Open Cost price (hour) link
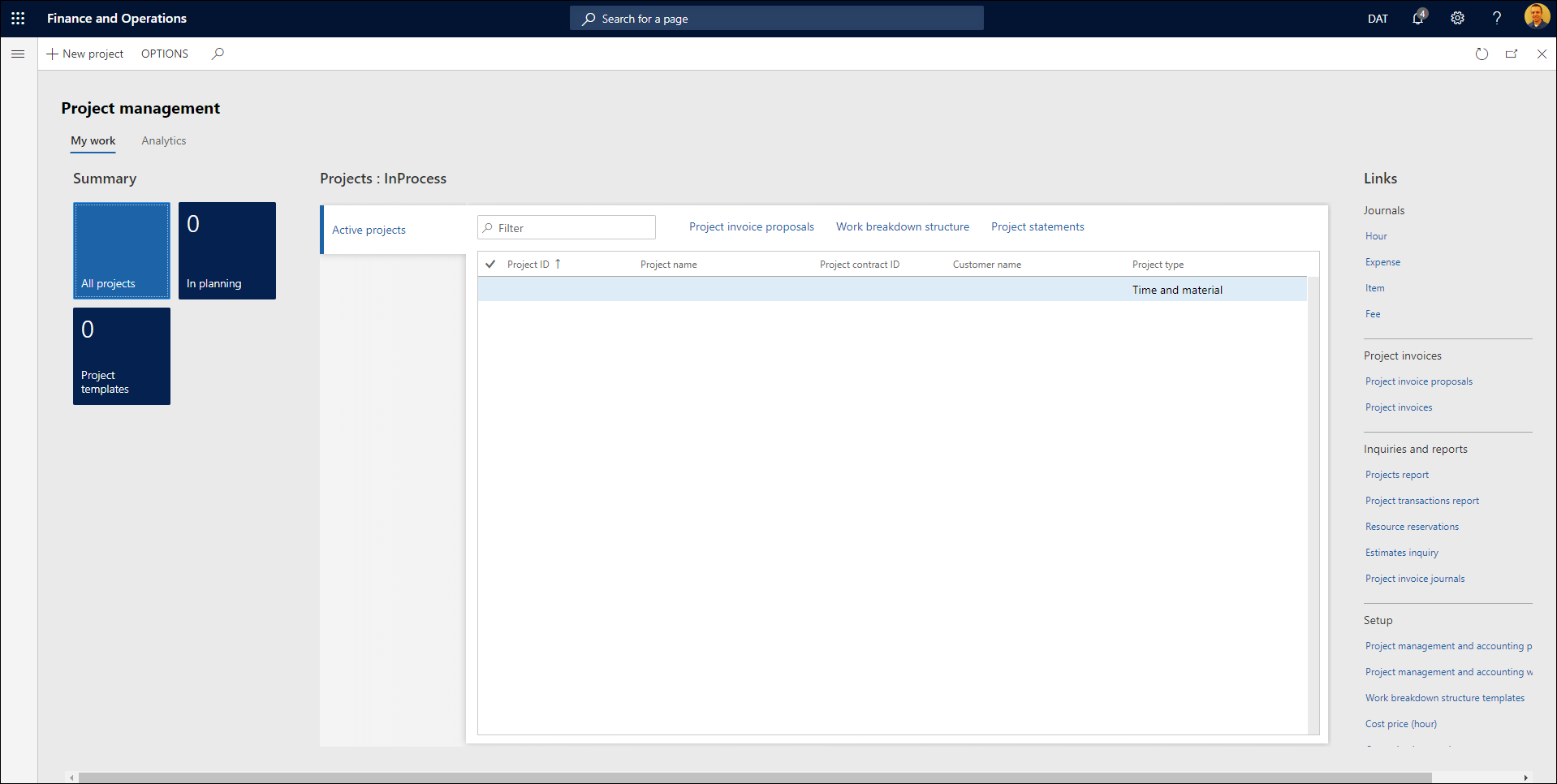The image size is (1557, 784). click(x=1401, y=724)
